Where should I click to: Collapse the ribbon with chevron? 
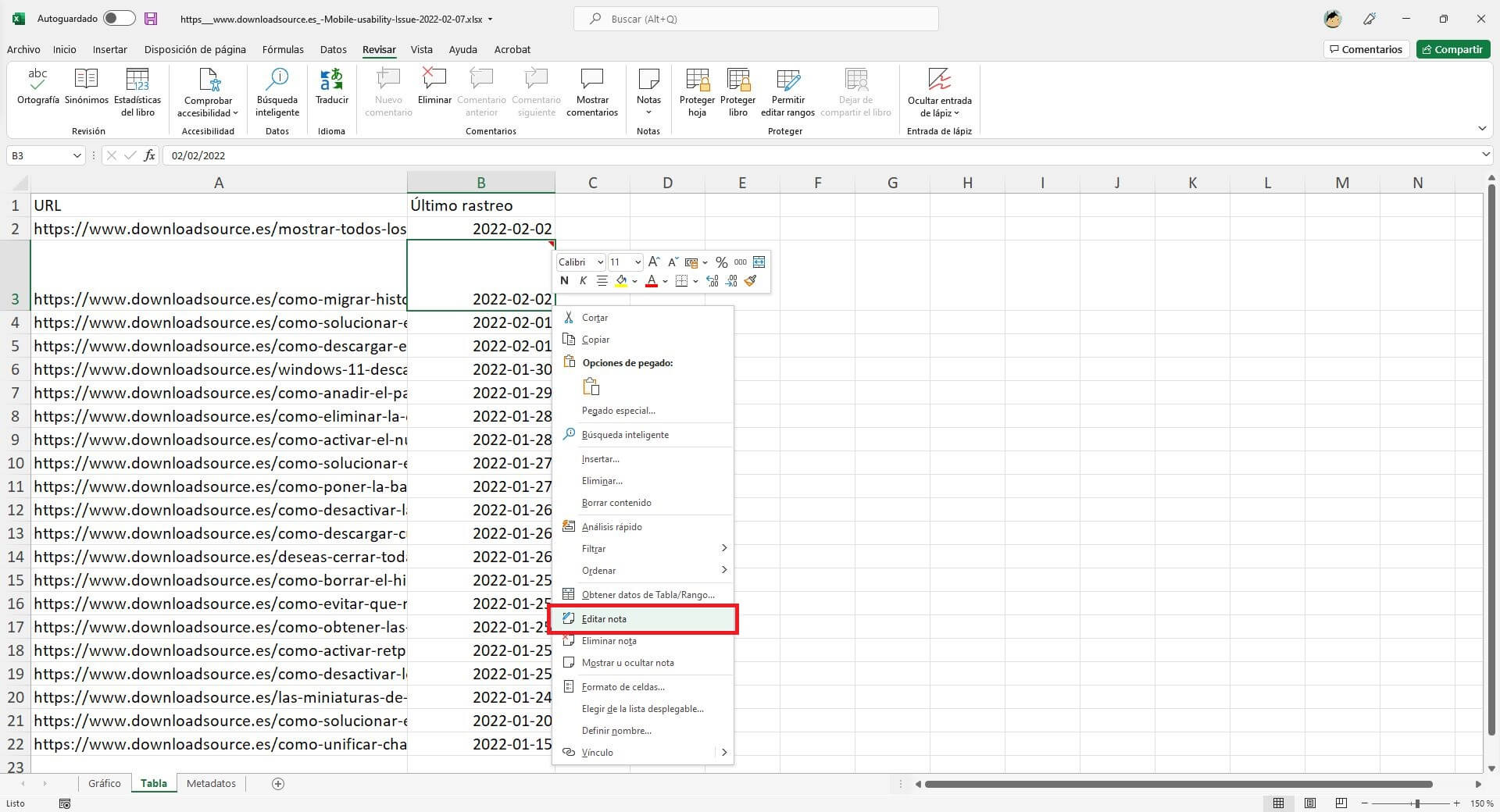pos(1482,129)
